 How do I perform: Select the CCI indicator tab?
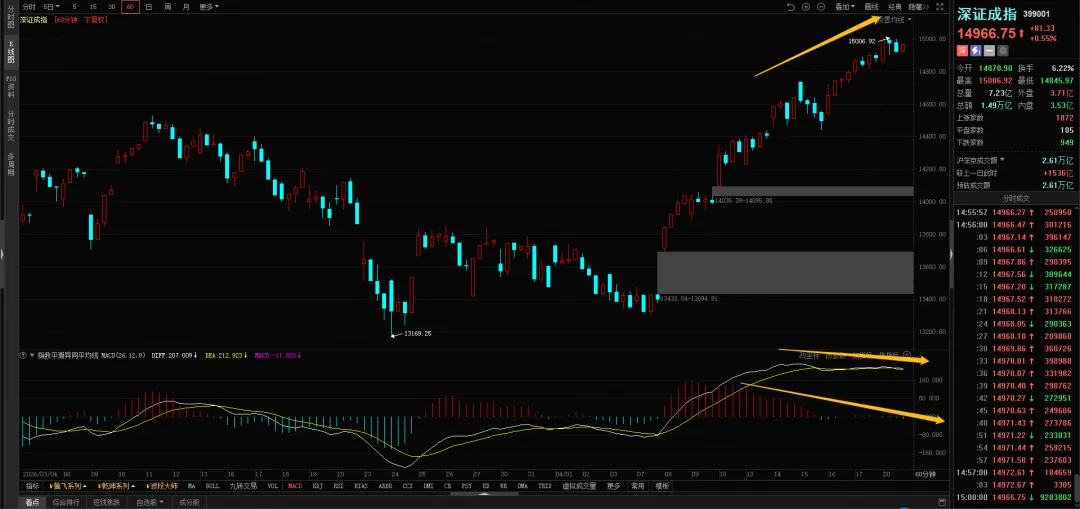[x=407, y=486]
